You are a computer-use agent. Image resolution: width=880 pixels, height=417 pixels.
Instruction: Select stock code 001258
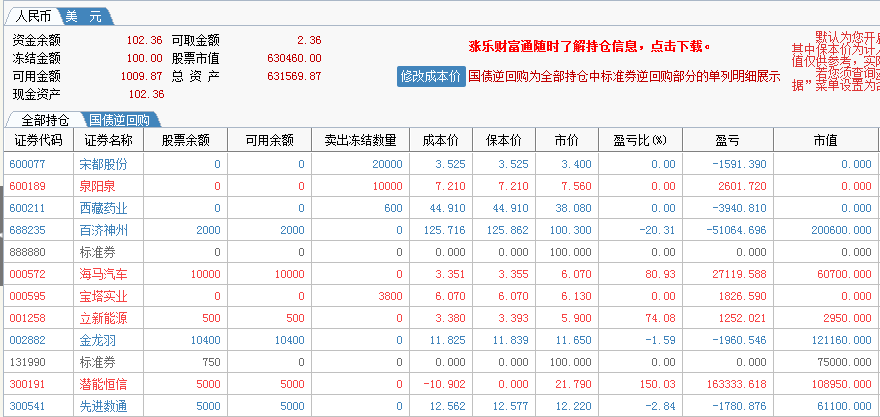pyautogui.click(x=28, y=318)
